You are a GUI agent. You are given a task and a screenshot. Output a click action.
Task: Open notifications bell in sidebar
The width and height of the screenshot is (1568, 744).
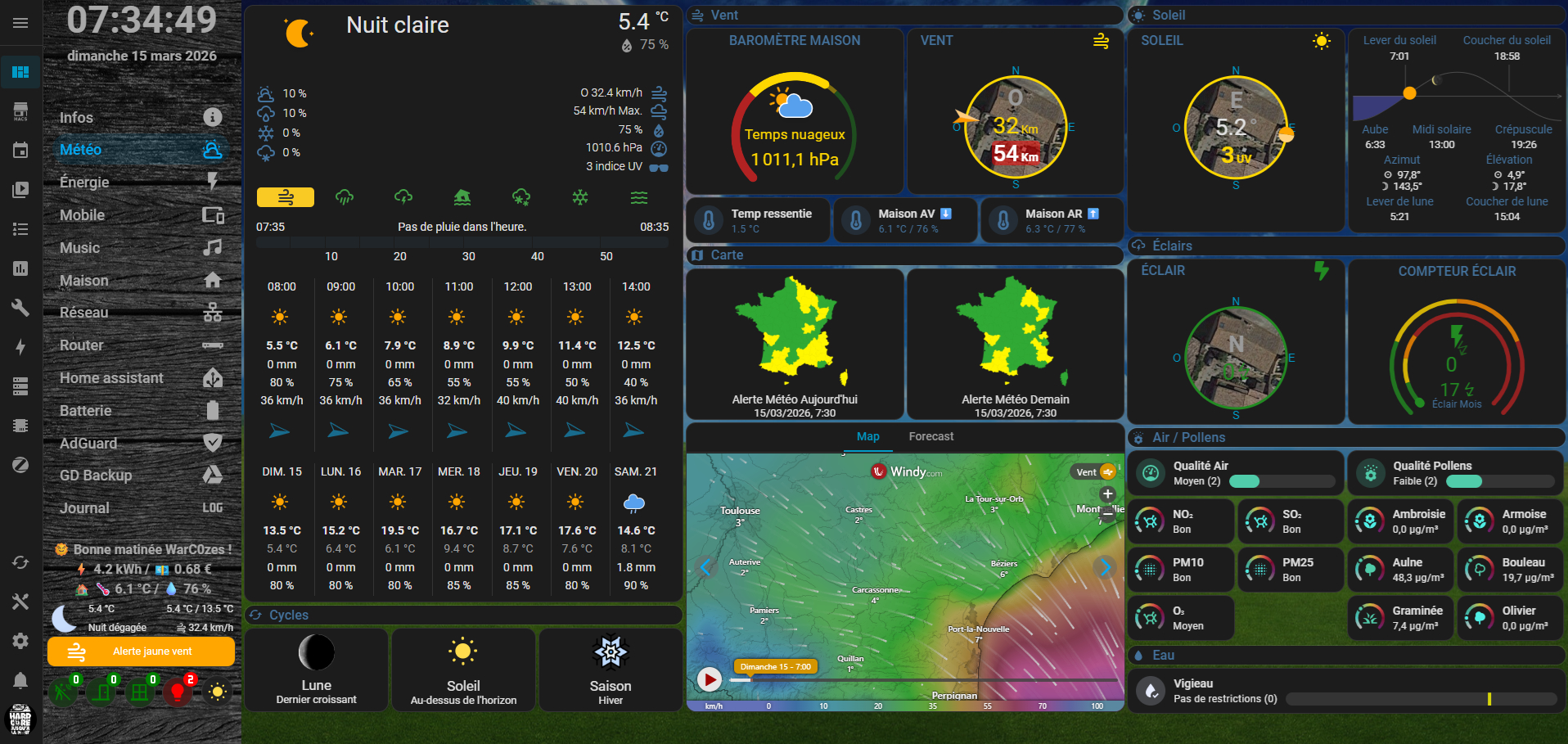(20, 680)
